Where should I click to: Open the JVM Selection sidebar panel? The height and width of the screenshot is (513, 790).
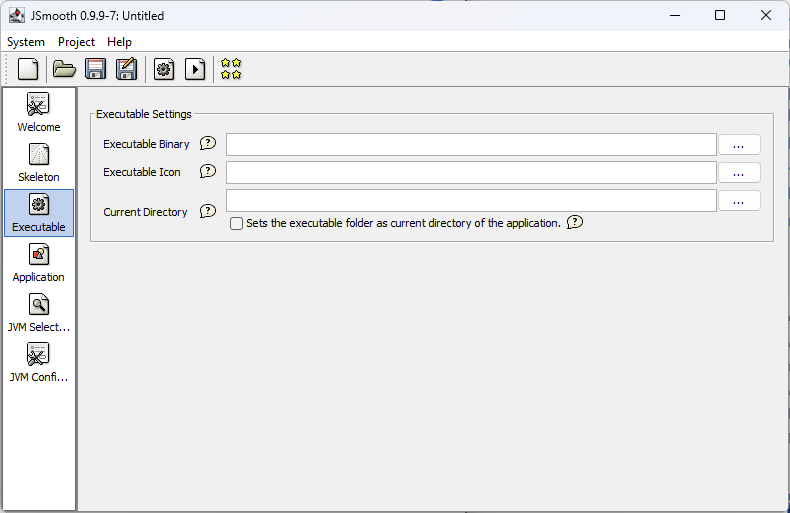(x=39, y=312)
